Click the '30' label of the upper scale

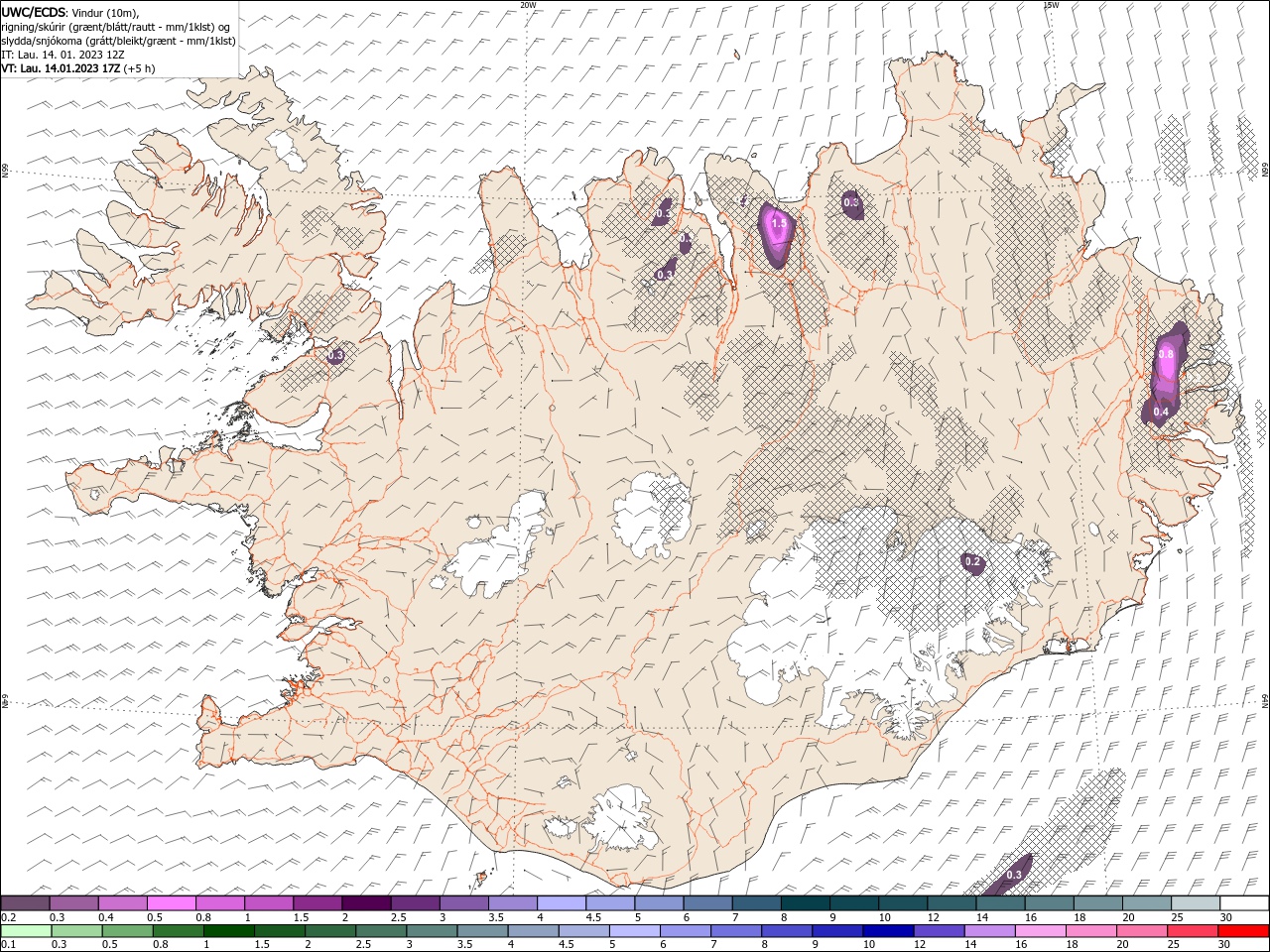[1226, 917]
